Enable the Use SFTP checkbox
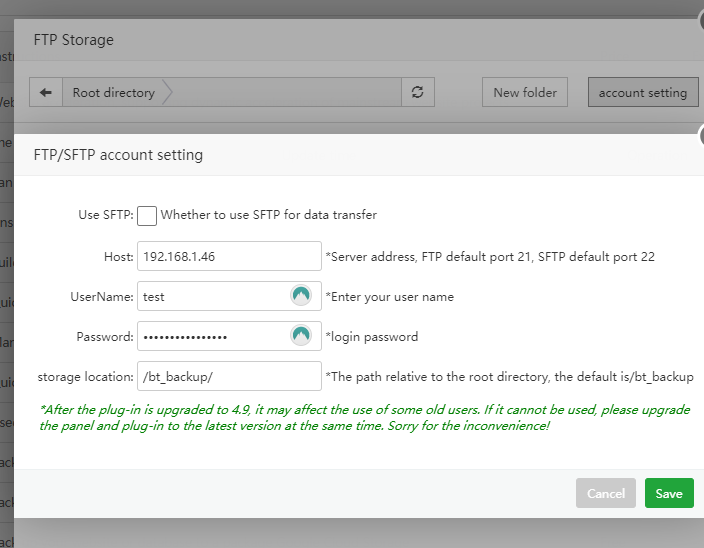The image size is (704, 548). click(x=147, y=215)
